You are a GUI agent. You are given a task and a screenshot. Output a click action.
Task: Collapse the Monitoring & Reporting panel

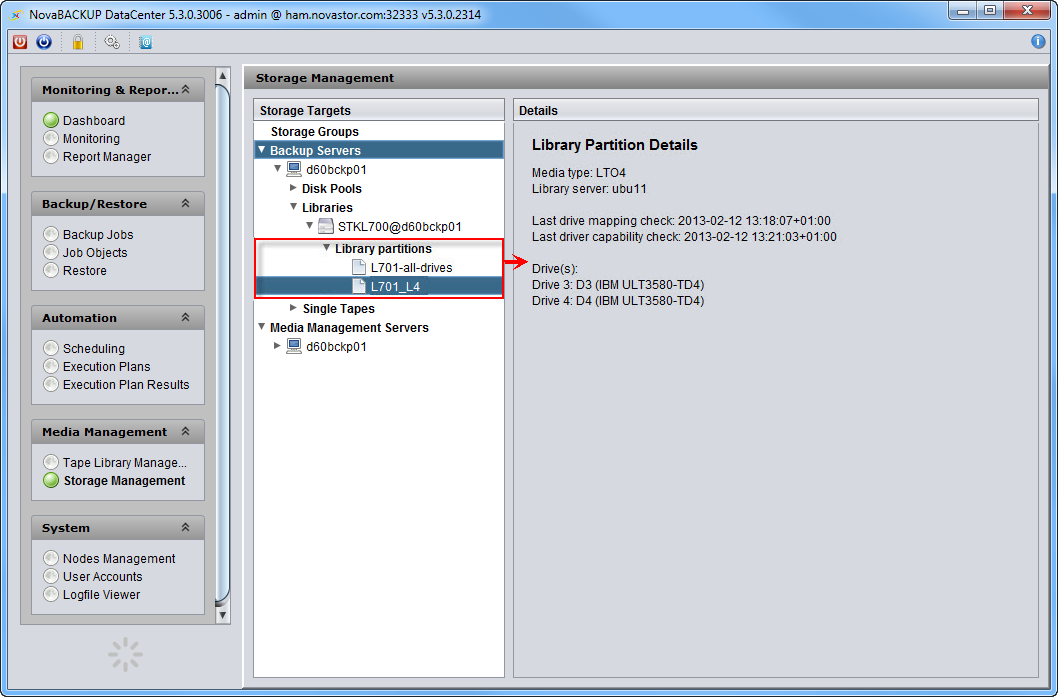click(186, 89)
